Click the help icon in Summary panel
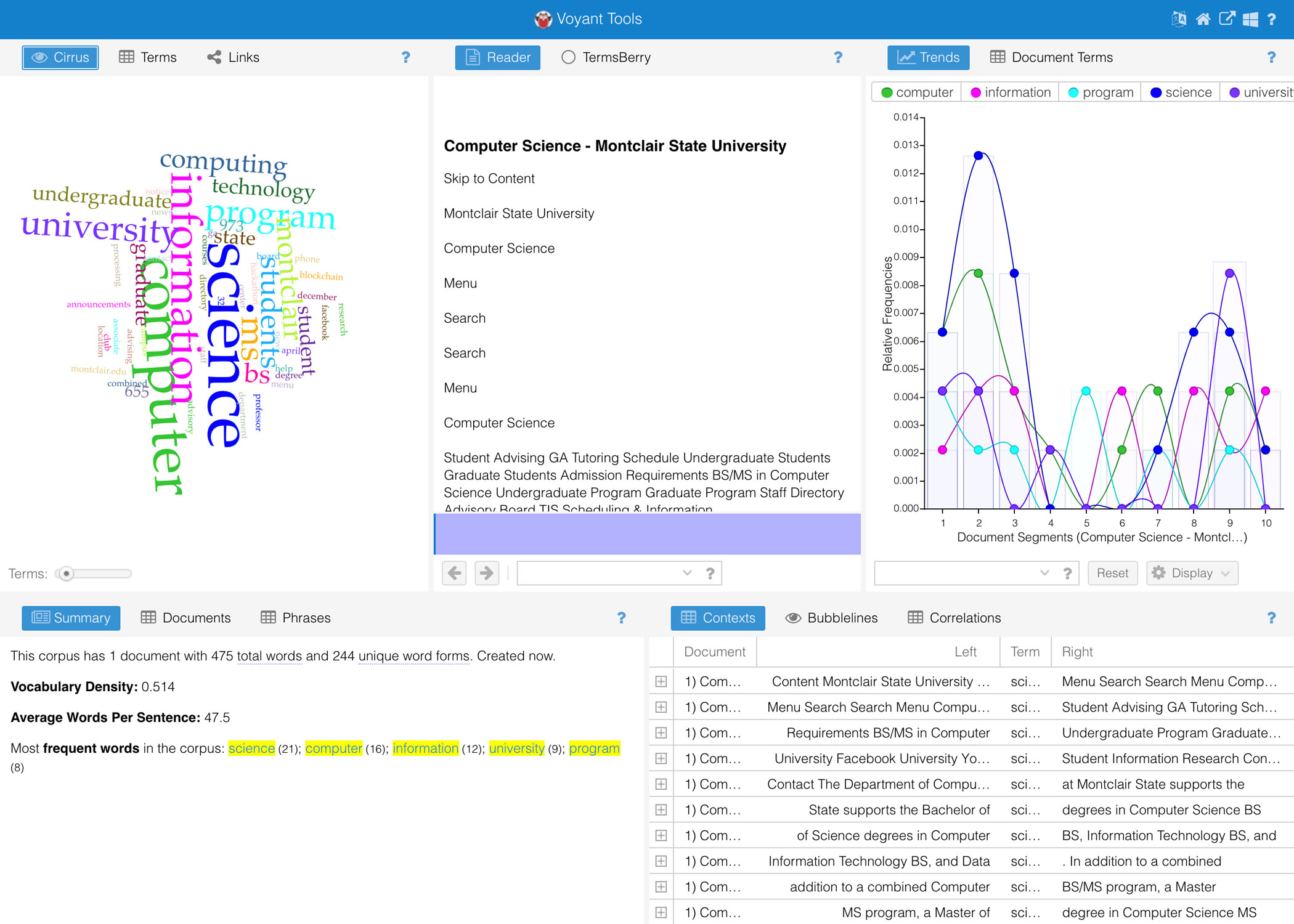 coord(621,618)
